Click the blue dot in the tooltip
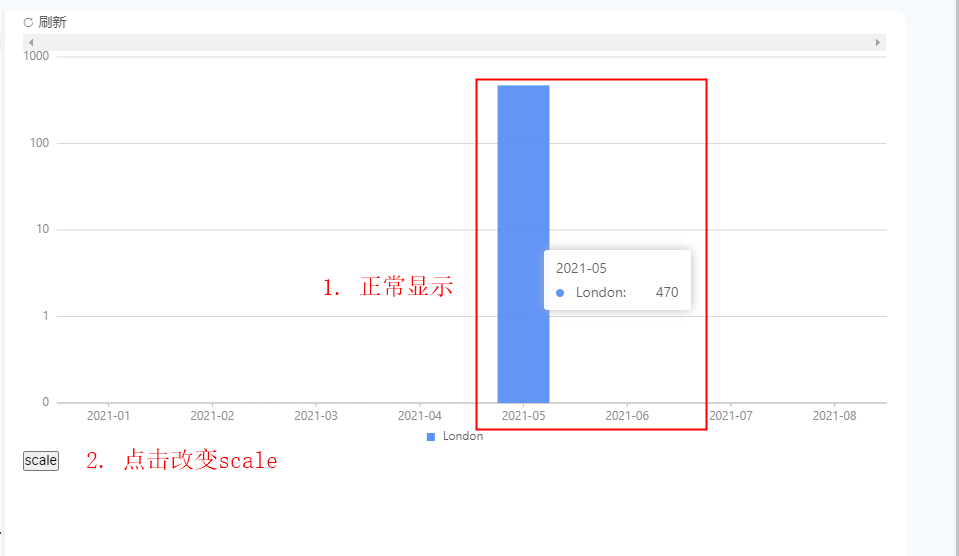The height and width of the screenshot is (556, 959). [x=560, y=293]
